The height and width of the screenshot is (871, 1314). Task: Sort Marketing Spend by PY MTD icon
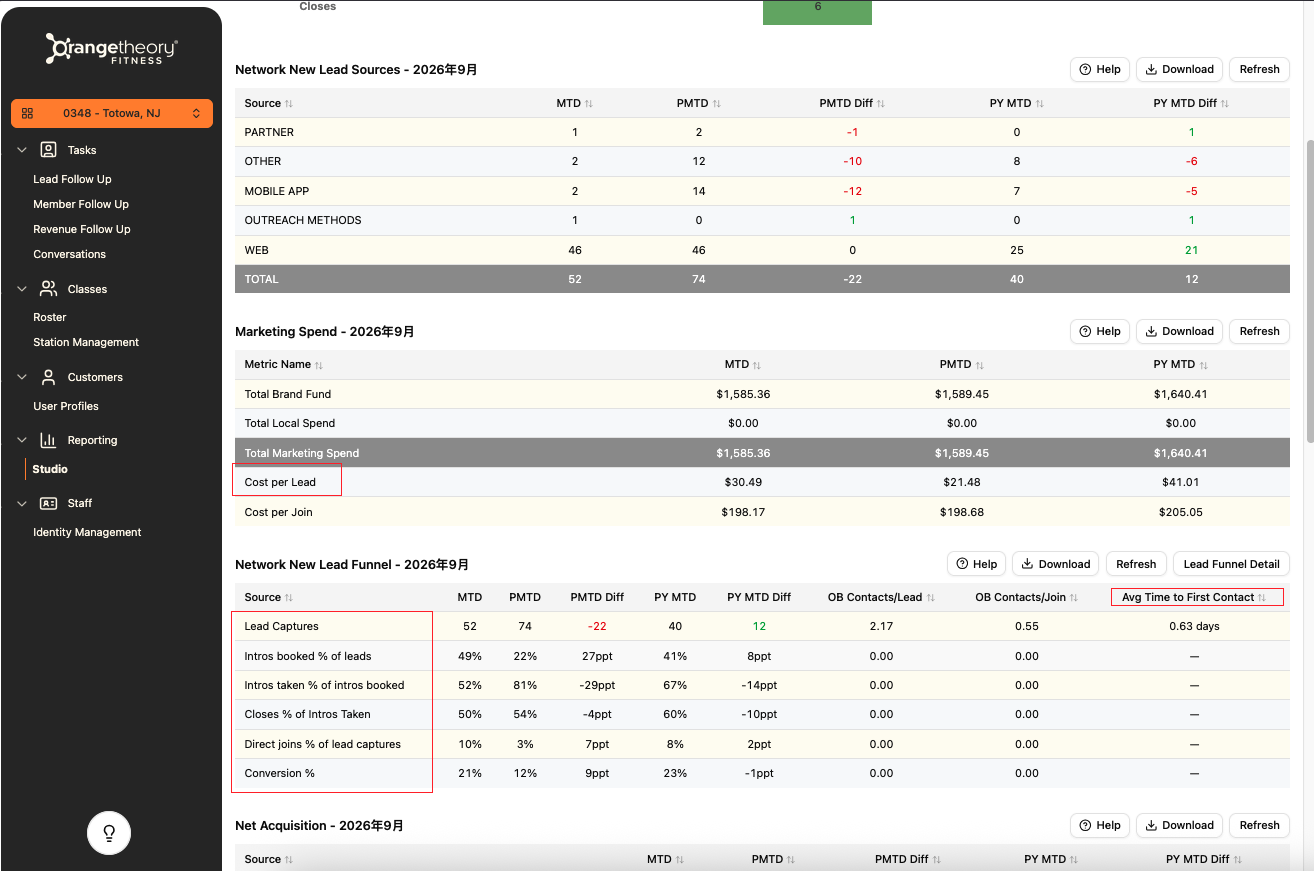tap(1203, 365)
